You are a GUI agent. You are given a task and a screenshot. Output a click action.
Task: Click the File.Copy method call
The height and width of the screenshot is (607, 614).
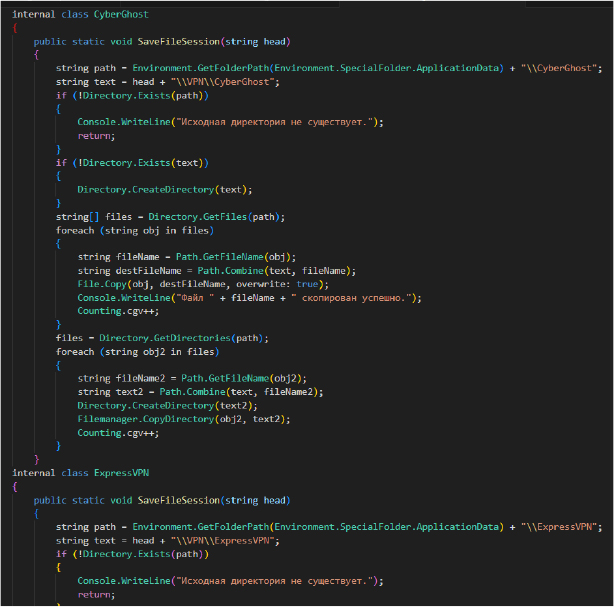click(102, 284)
